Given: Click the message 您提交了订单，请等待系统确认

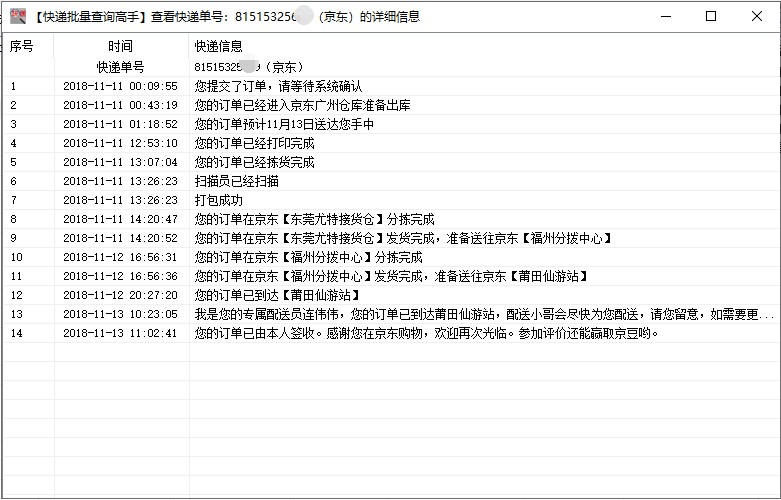Looking at the screenshot, I should [278, 86].
